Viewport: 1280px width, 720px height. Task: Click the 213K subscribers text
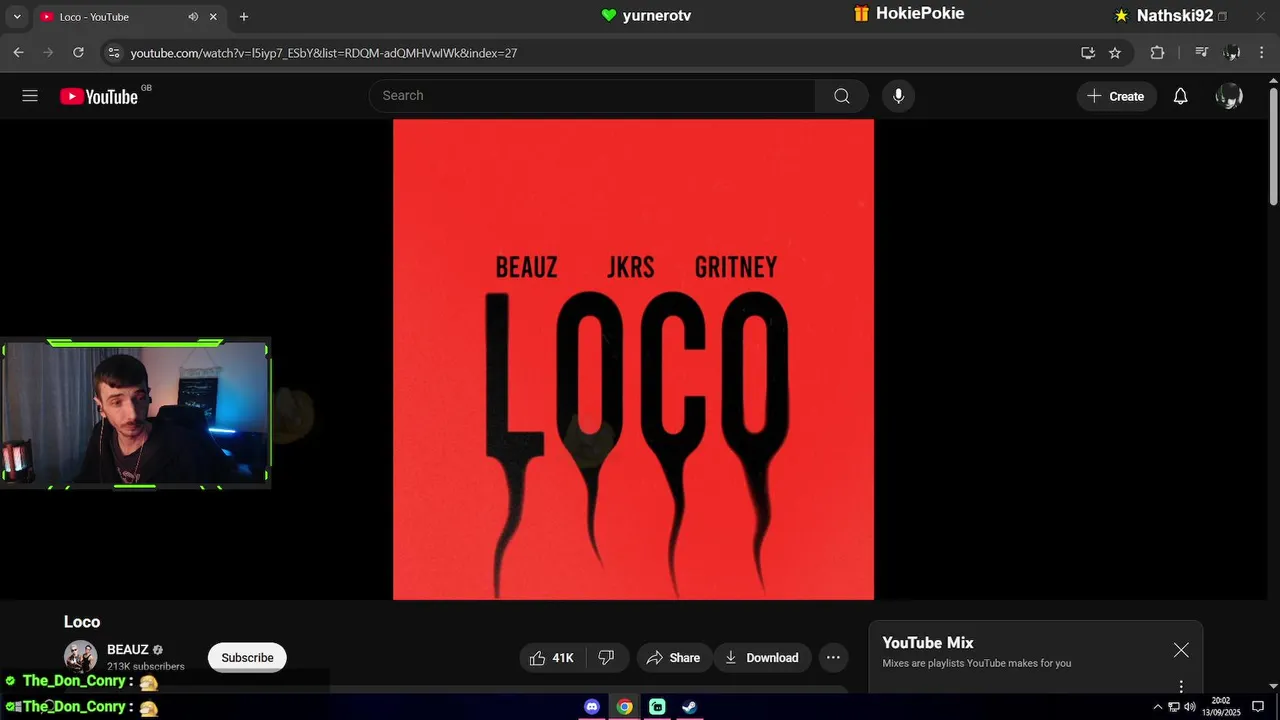point(146,666)
